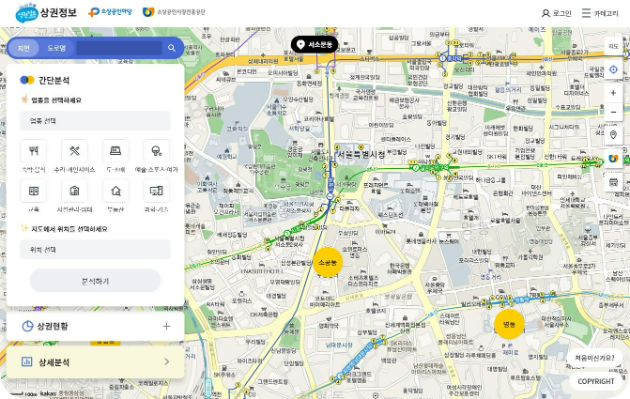The image size is (630, 399).
Task: Click the 로그인 login link
Action: tap(556, 13)
